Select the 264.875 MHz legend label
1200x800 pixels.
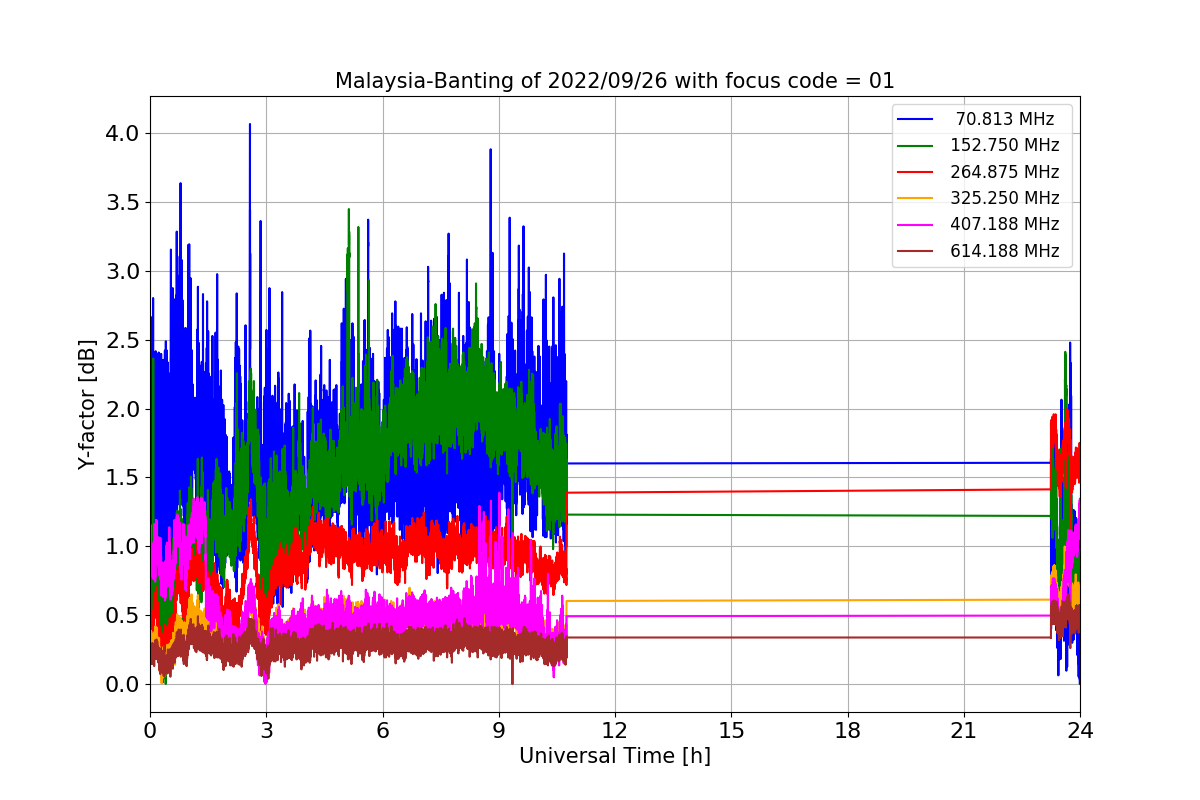pyautogui.click(x=1005, y=172)
